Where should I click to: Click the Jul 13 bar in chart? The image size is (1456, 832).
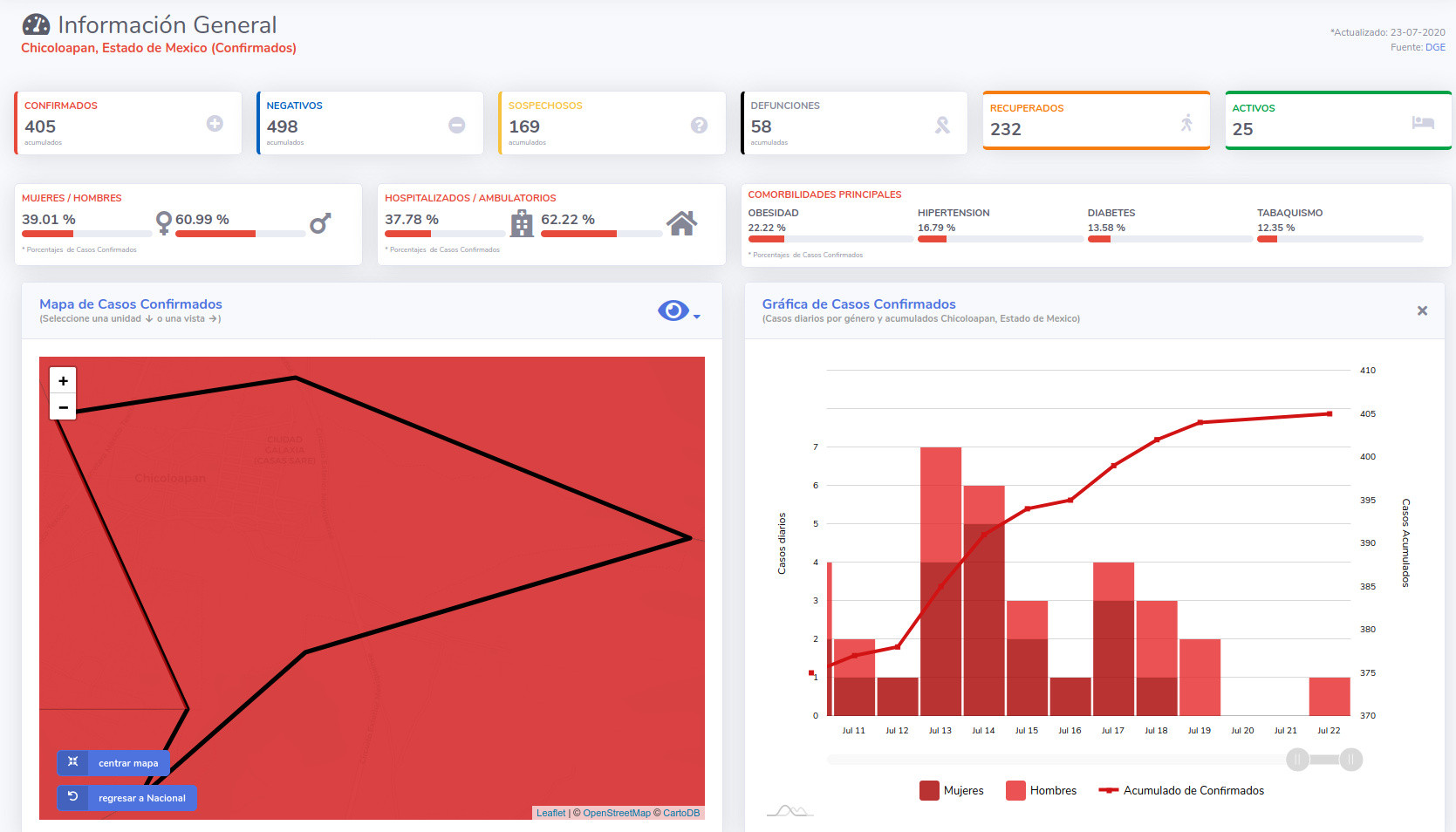point(940,582)
